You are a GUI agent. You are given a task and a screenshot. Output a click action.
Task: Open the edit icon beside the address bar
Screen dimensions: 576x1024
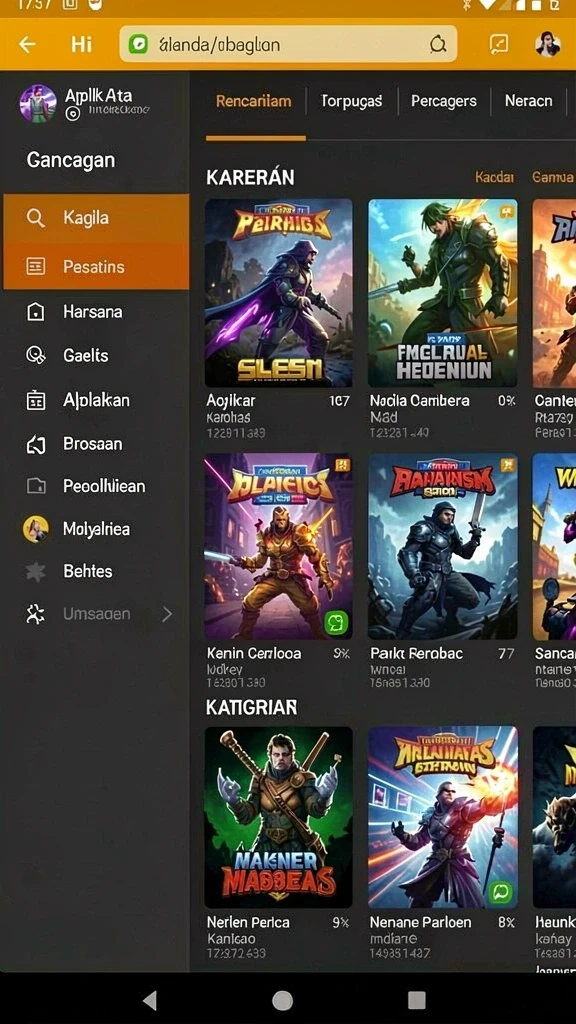point(499,44)
